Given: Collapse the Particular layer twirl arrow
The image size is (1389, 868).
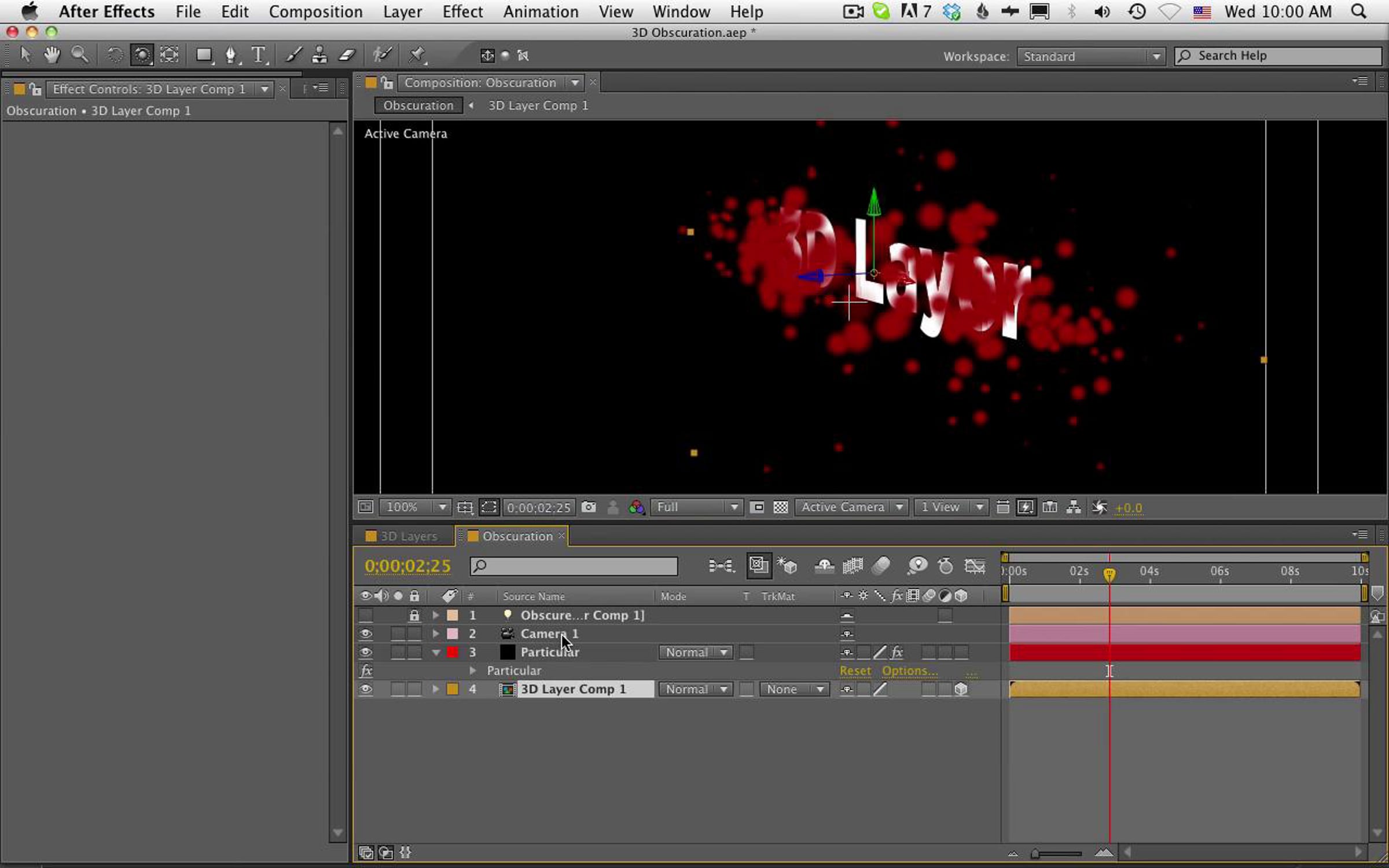Looking at the screenshot, I should point(436,652).
